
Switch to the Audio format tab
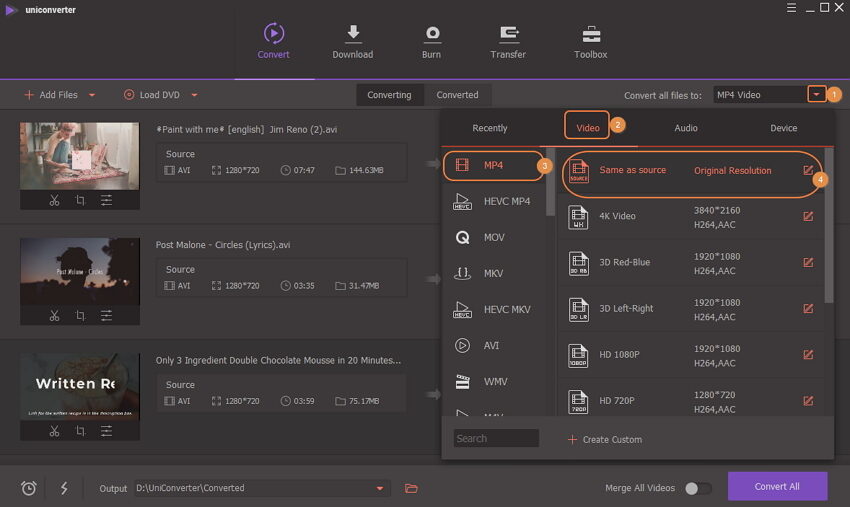[x=686, y=128]
